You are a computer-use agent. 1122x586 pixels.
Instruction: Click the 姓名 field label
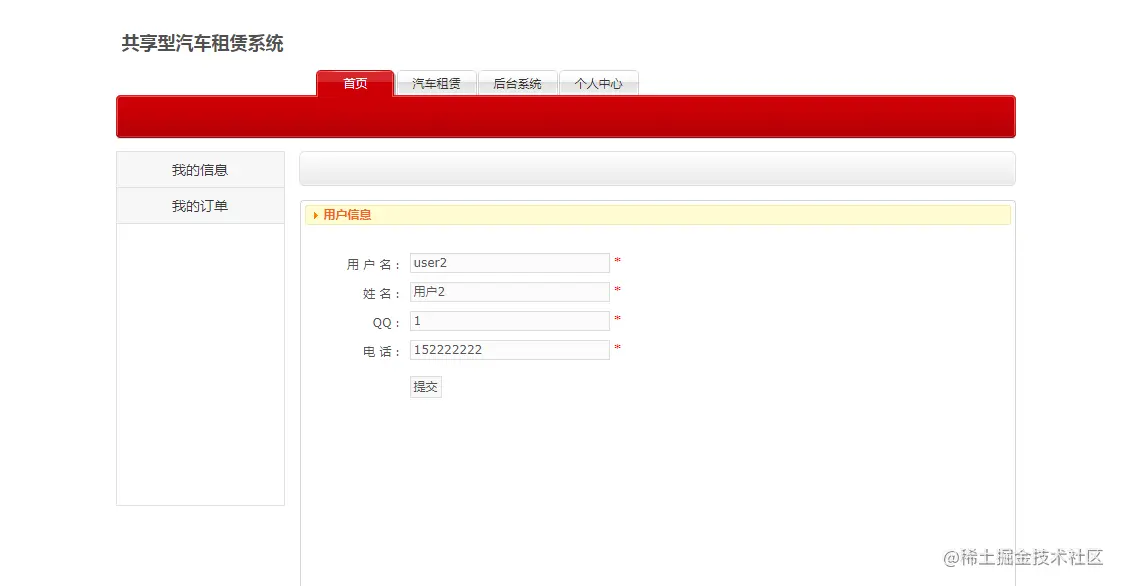pyautogui.click(x=381, y=293)
